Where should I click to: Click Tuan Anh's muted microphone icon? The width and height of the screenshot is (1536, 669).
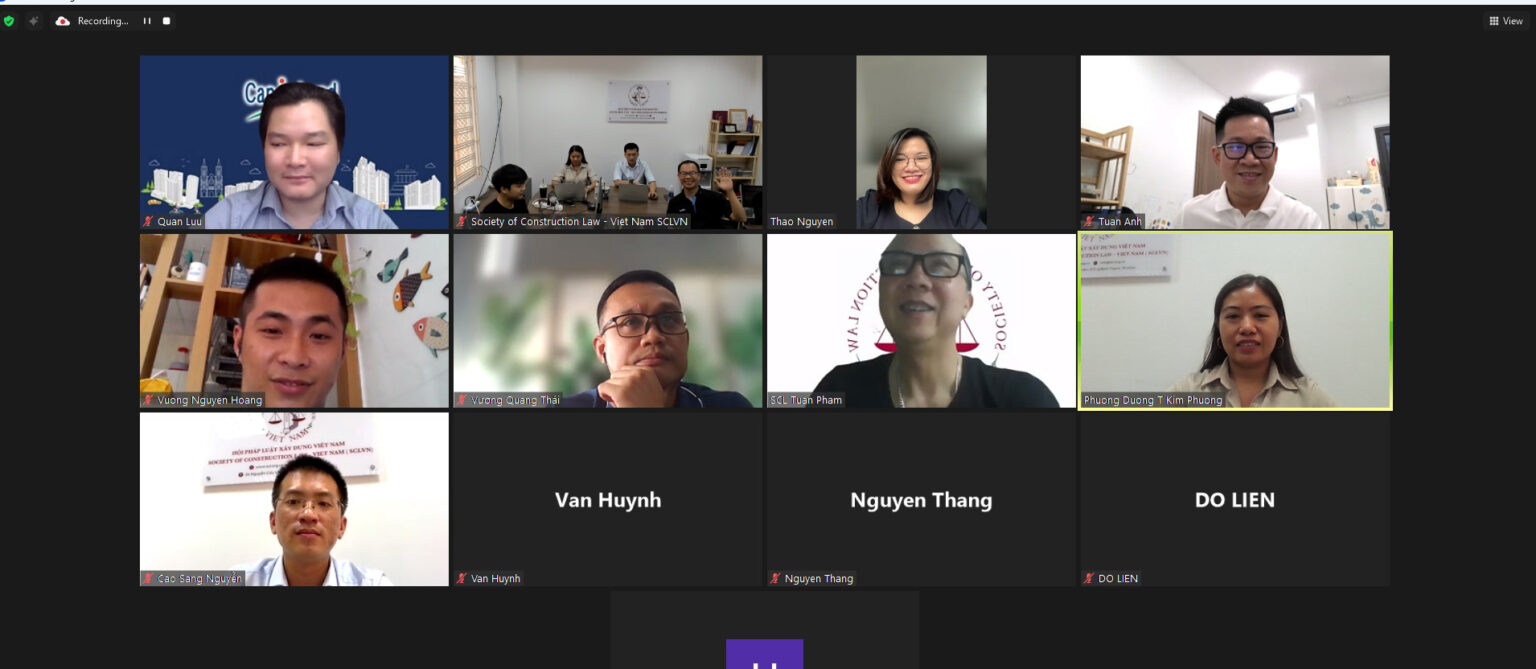(1089, 222)
